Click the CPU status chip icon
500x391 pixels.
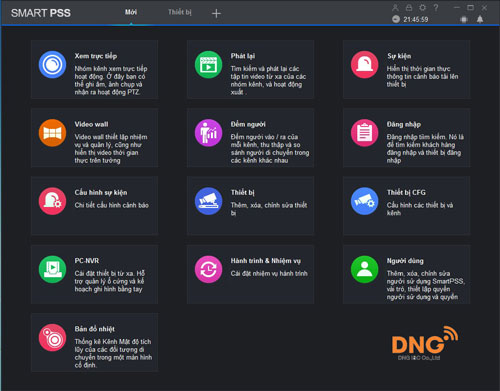[464, 19]
